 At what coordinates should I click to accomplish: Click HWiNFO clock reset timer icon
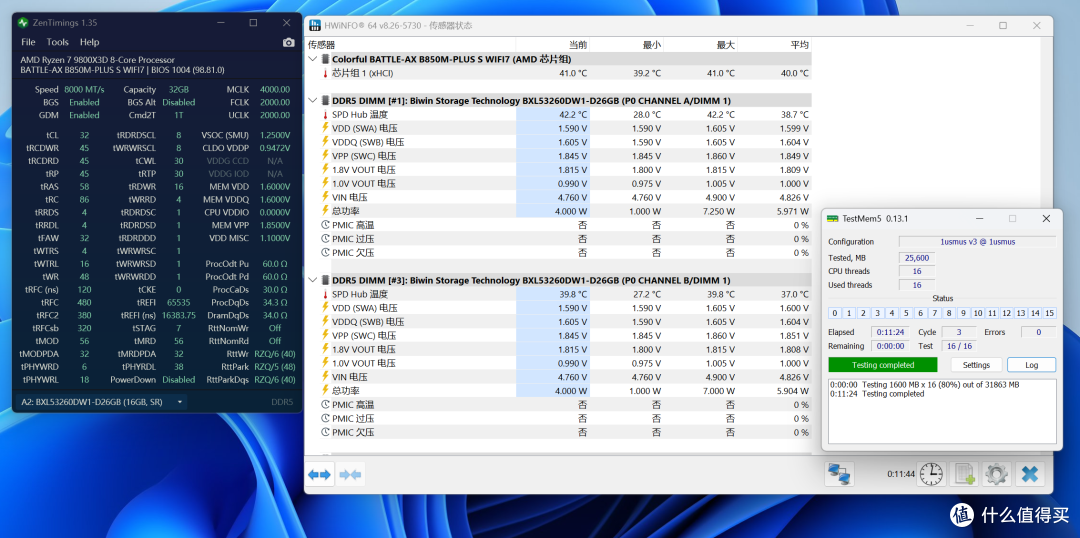931,474
